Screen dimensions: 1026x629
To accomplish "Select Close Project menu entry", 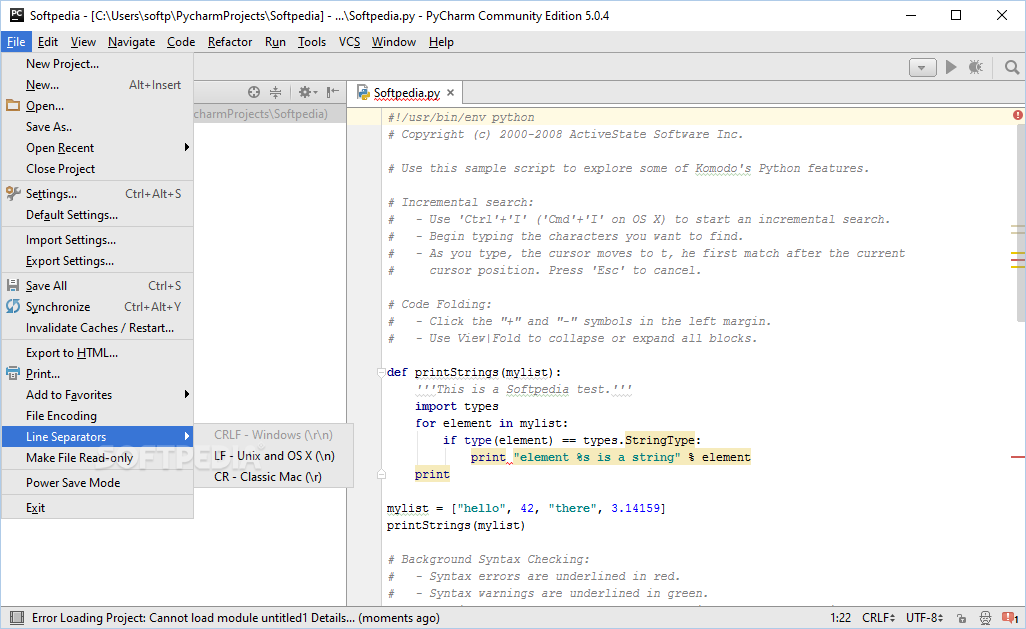I will [97, 169].
